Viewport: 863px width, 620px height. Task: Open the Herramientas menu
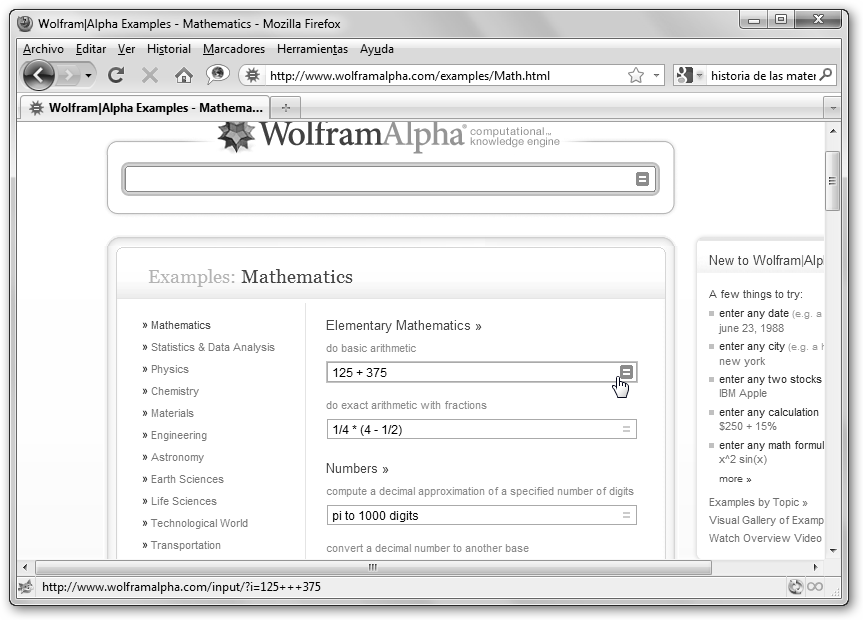(x=312, y=49)
